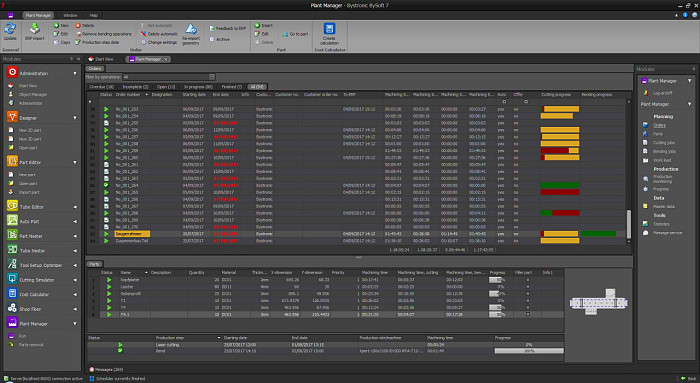This screenshot has height=383, width=700.
Task: Open the Auto Part module icon
Action: (12, 221)
